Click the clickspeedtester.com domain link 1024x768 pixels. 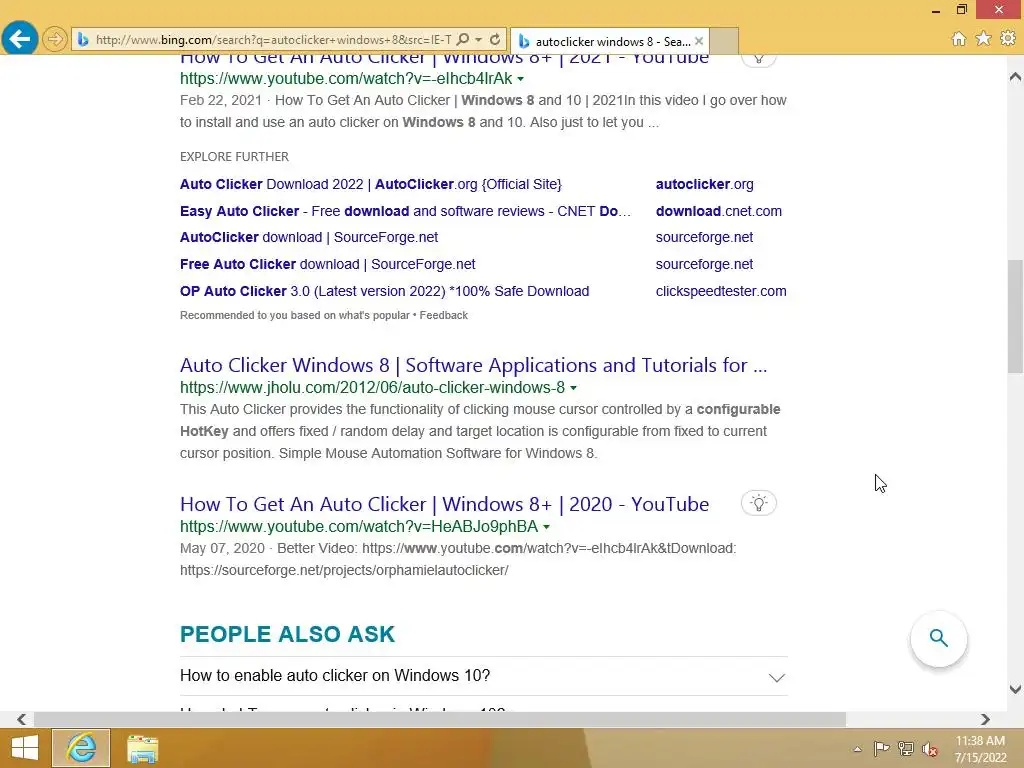click(x=721, y=291)
